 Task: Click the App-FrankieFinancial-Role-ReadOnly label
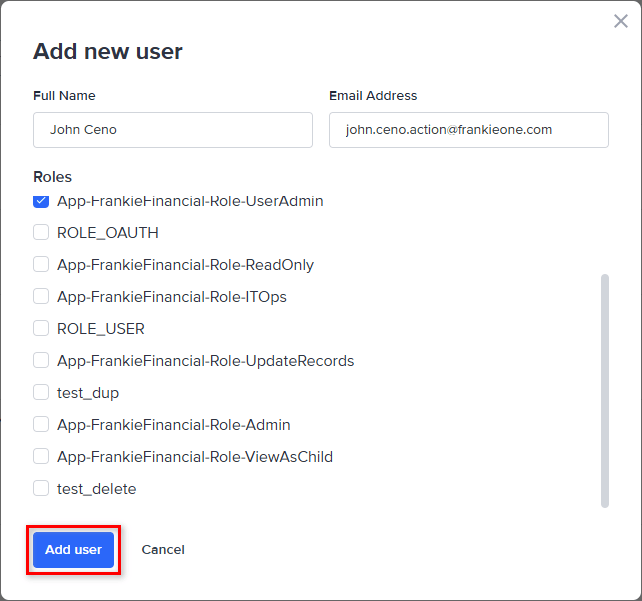click(x=185, y=265)
